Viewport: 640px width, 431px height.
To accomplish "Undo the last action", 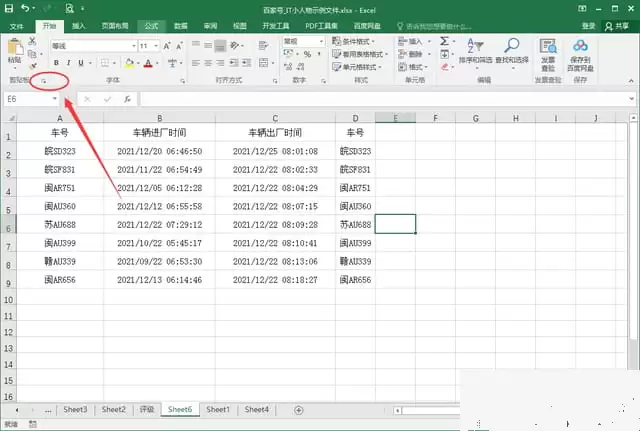I will click(x=25, y=8).
